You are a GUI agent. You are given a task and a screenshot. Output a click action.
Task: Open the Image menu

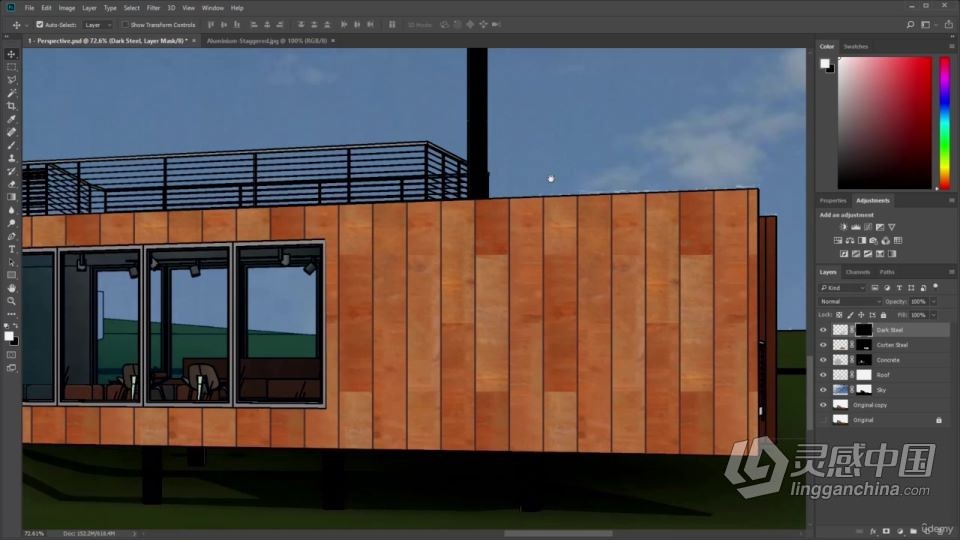(67, 8)
